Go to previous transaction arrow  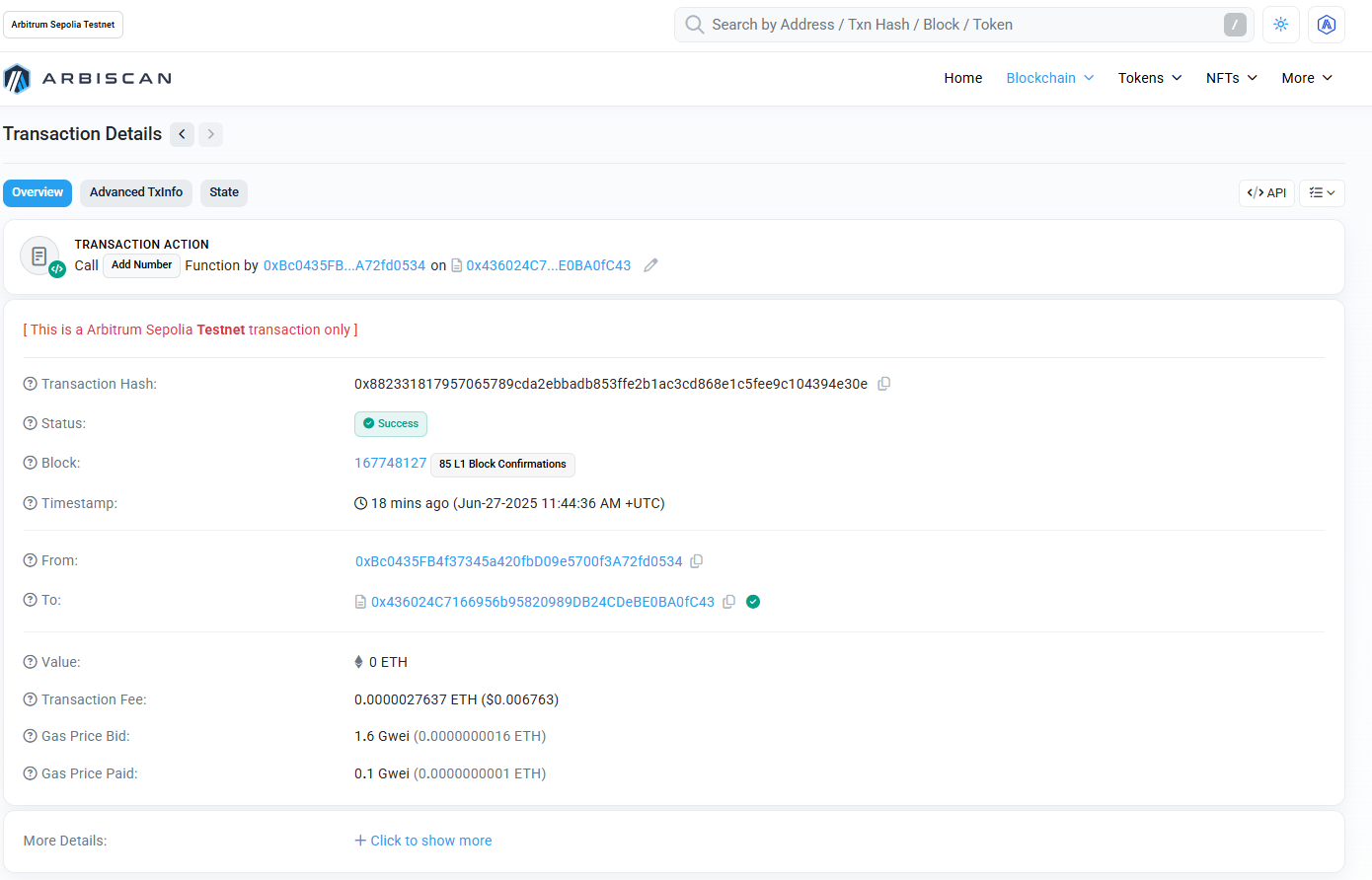pos(182,134)
